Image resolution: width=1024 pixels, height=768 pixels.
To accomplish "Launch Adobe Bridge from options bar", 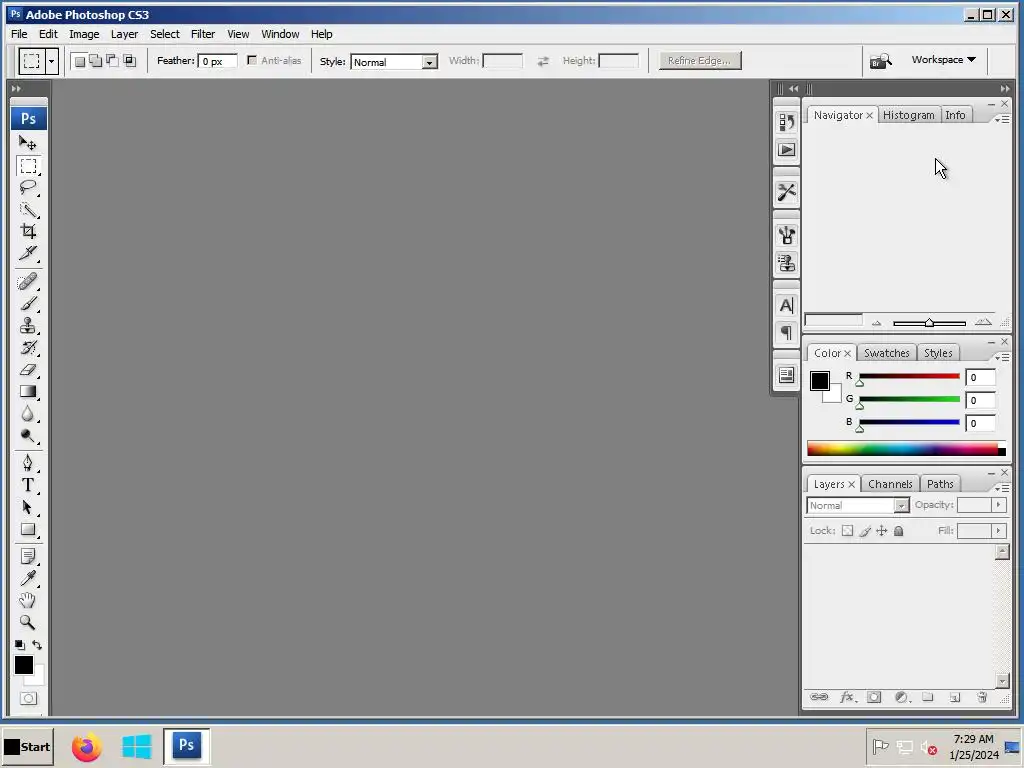I will [880, 61].
